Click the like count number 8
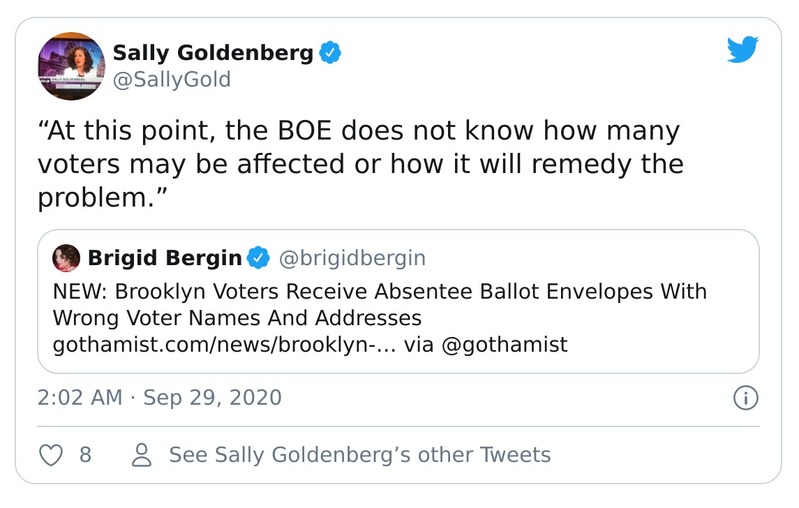799x508 pixels. pyautogui.click(x=85, y=455)
